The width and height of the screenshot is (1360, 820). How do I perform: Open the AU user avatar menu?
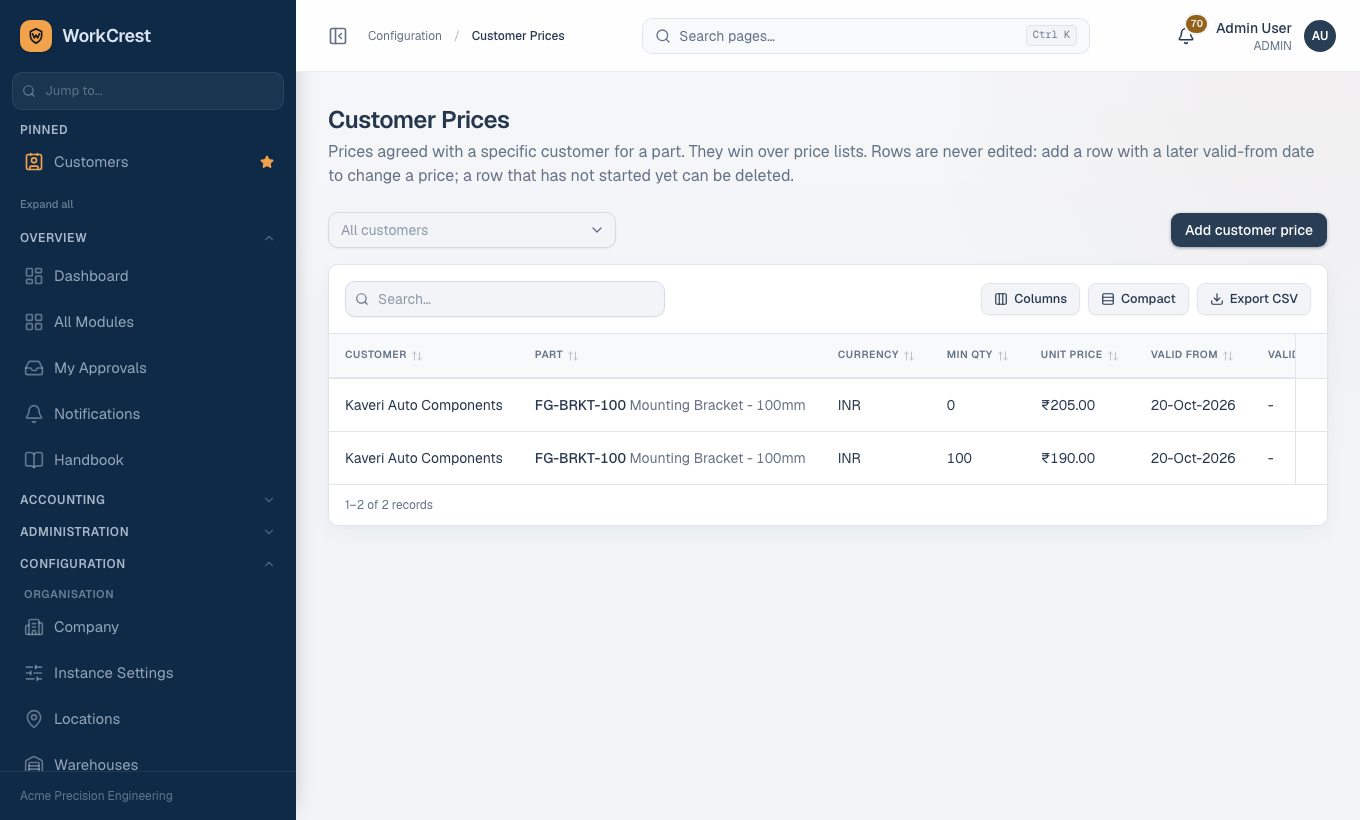pyautogui.click(x=1320, y=36)
